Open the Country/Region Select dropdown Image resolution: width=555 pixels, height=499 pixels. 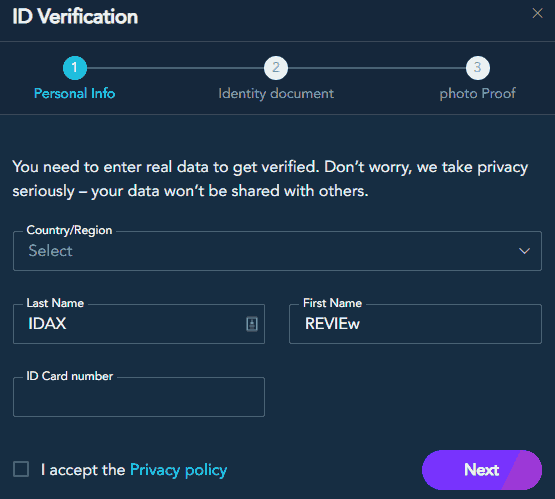coord(277,251)
